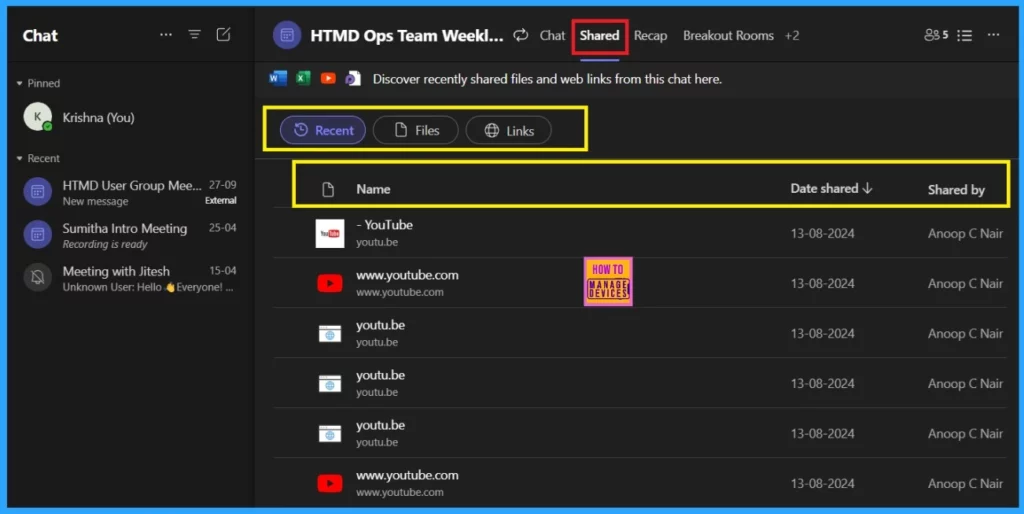This screenshot has height=514, width=1024.
Task: Click 'Recording is ready' text
Action: click(x=105, y=244)
